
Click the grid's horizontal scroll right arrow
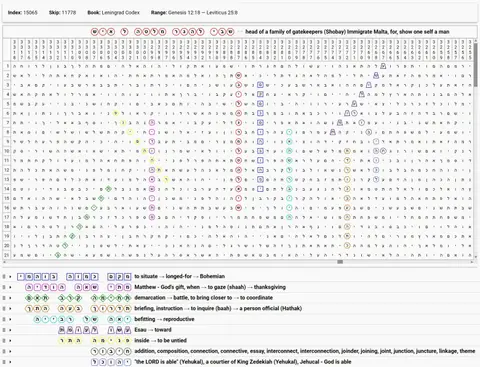click(x=472, y=262)
